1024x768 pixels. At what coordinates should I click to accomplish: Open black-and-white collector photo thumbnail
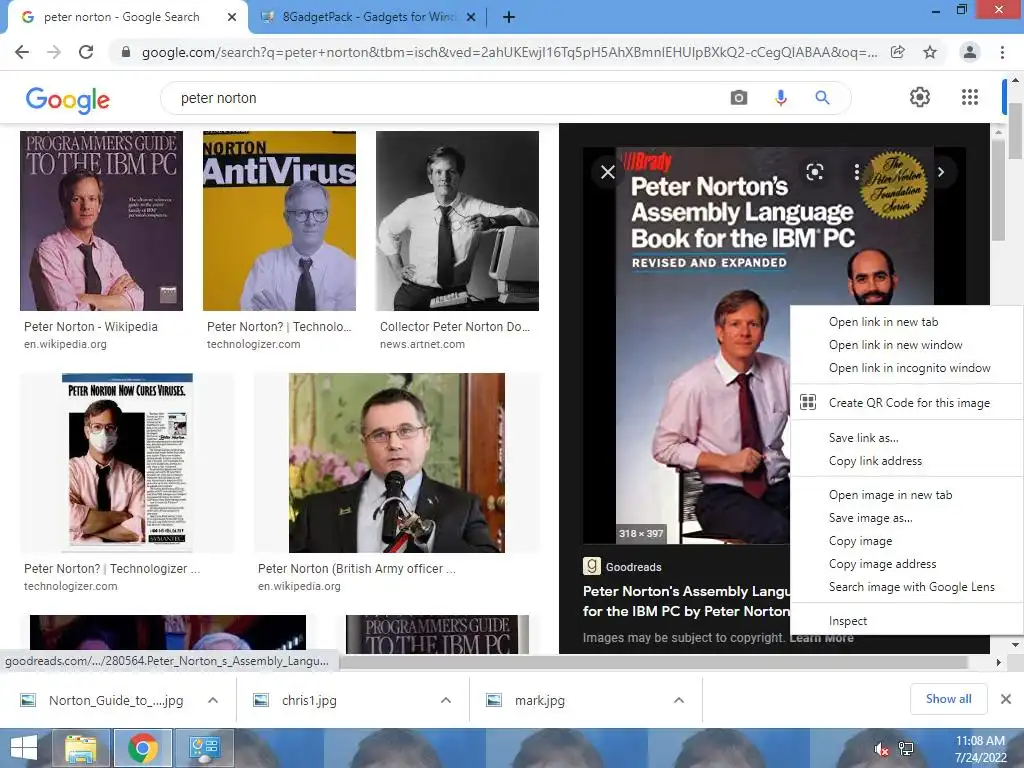(457, 221)
